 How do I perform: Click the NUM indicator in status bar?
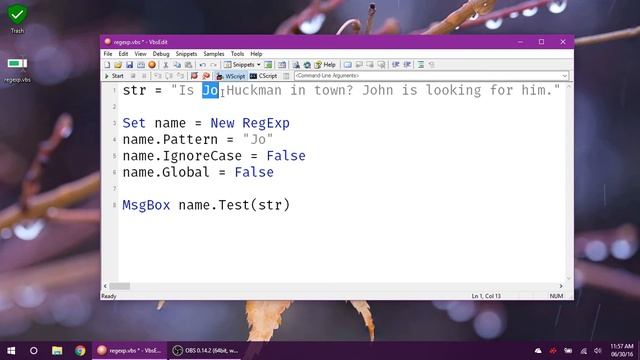pyautogui.click(x=556, y=296)
